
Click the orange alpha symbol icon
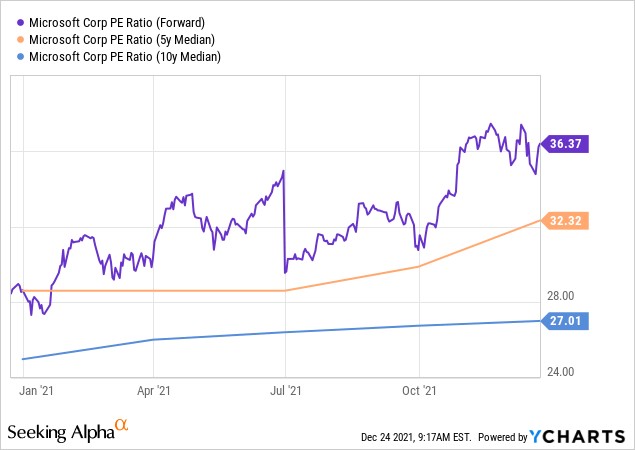point(121,427)
